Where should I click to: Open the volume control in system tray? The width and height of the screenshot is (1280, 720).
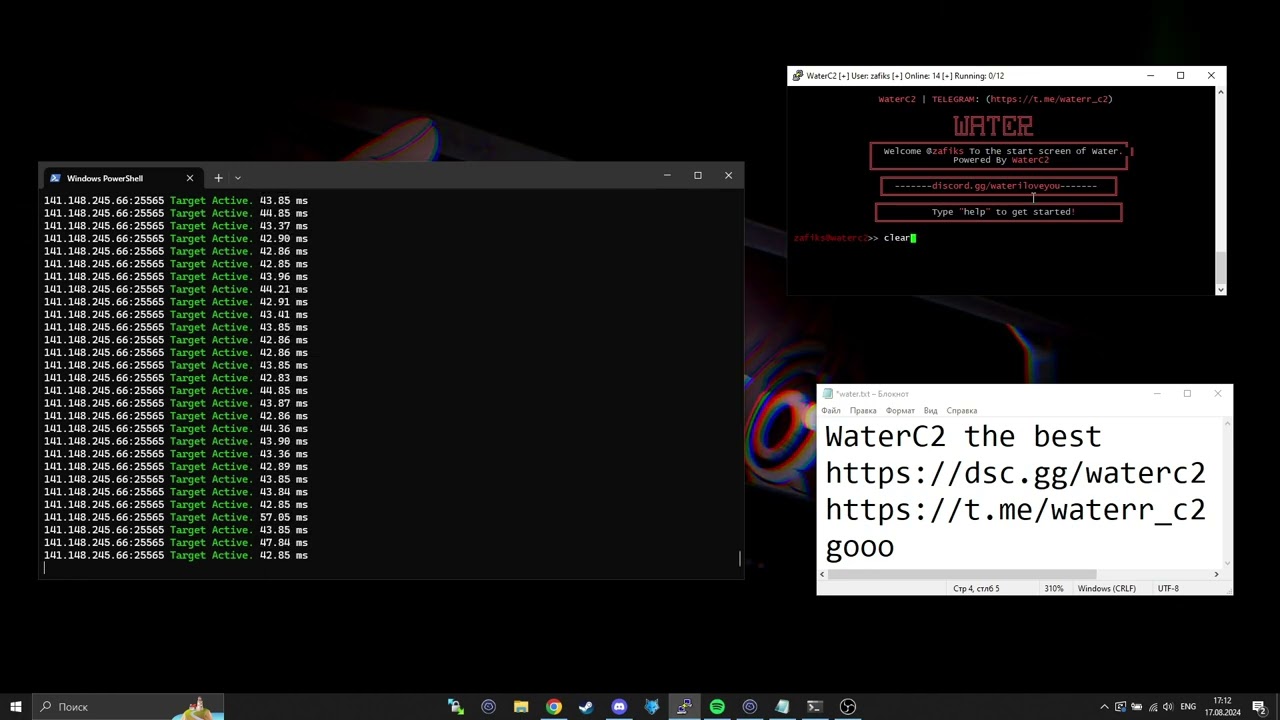coord(1168,706)
